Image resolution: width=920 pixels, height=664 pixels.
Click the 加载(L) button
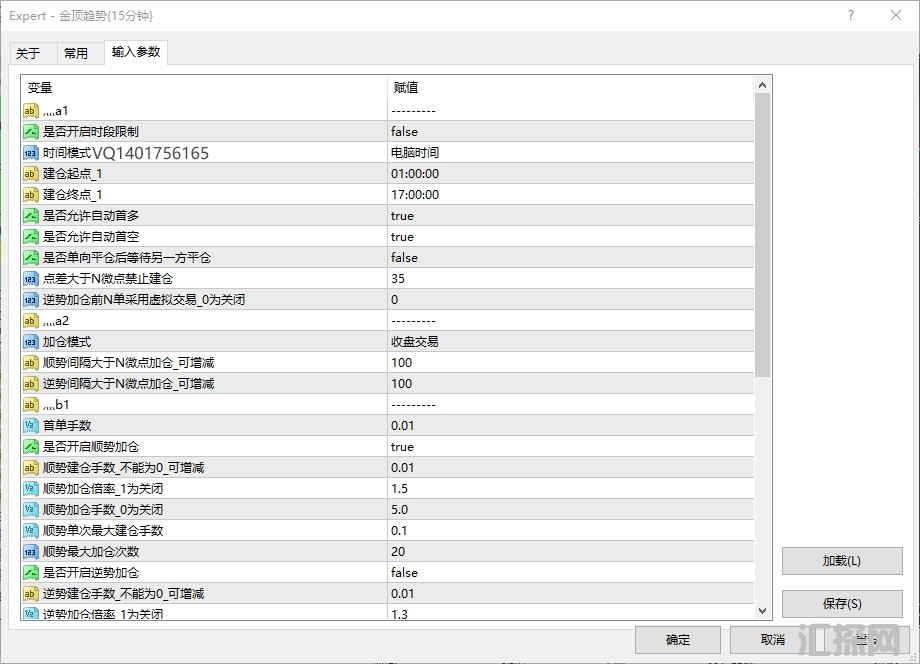tap(841, 561)
